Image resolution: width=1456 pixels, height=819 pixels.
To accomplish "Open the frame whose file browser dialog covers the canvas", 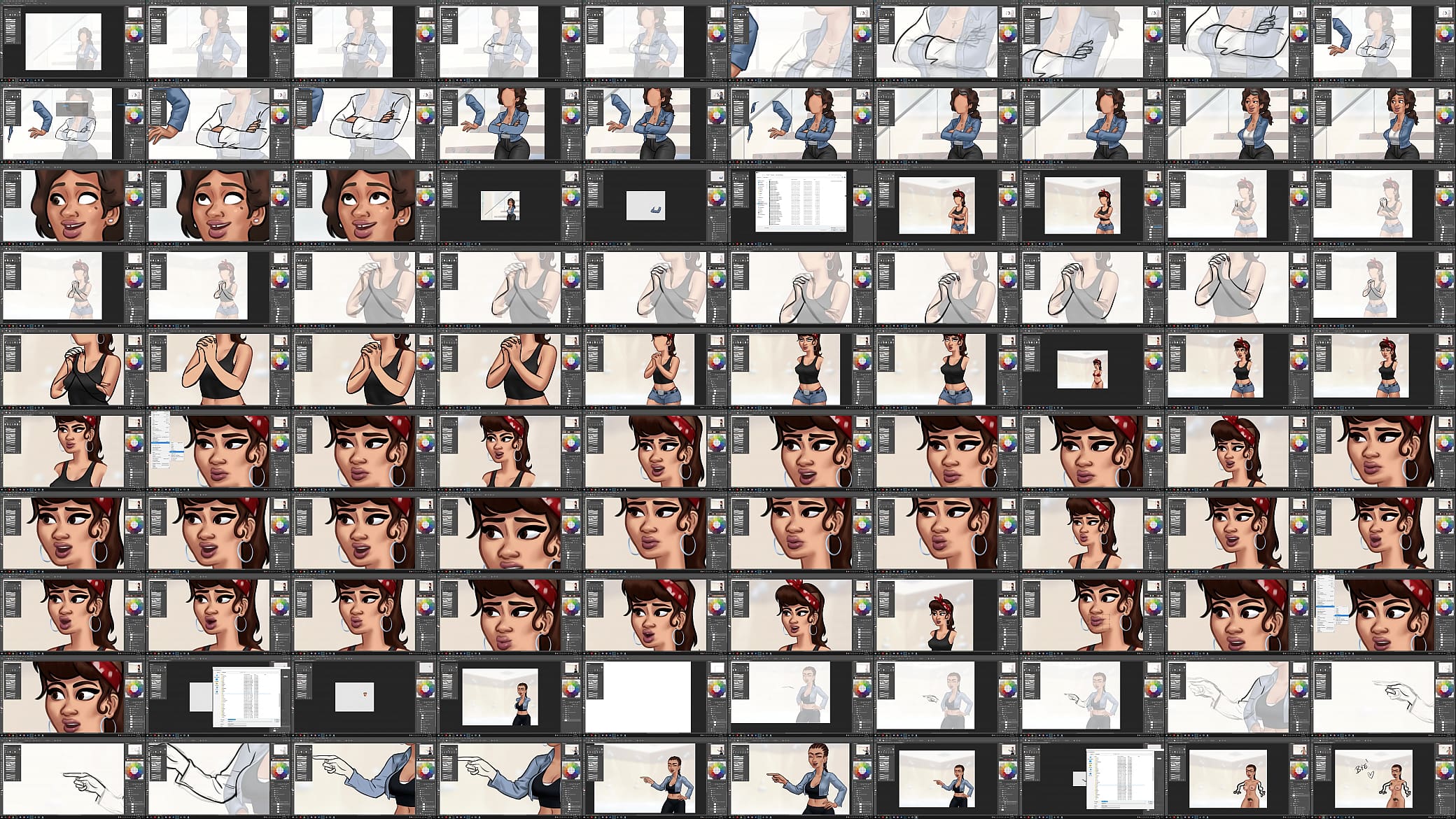I will [801, 205].
